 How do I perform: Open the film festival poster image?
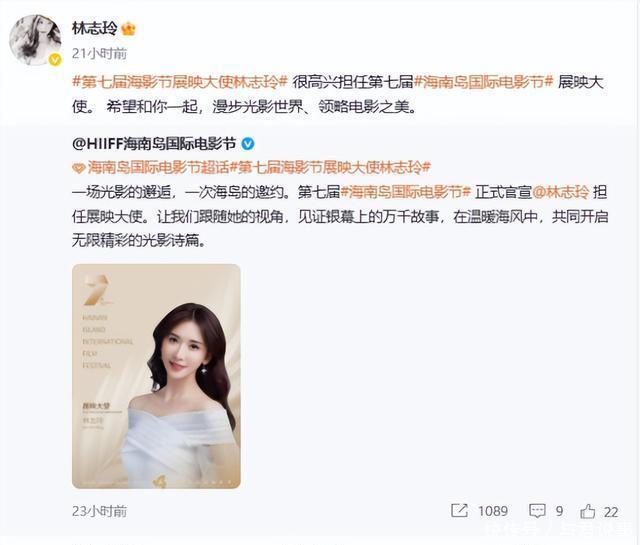coord(156,376)
